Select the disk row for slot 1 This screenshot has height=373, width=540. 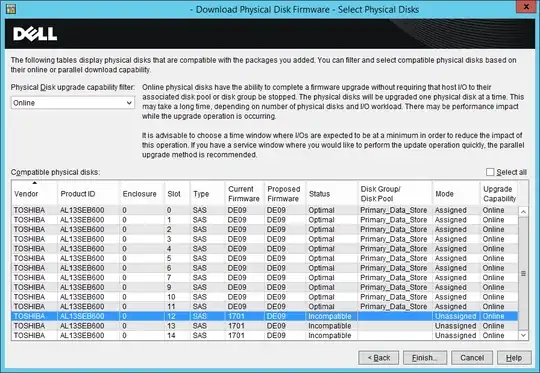coord(265,220)
